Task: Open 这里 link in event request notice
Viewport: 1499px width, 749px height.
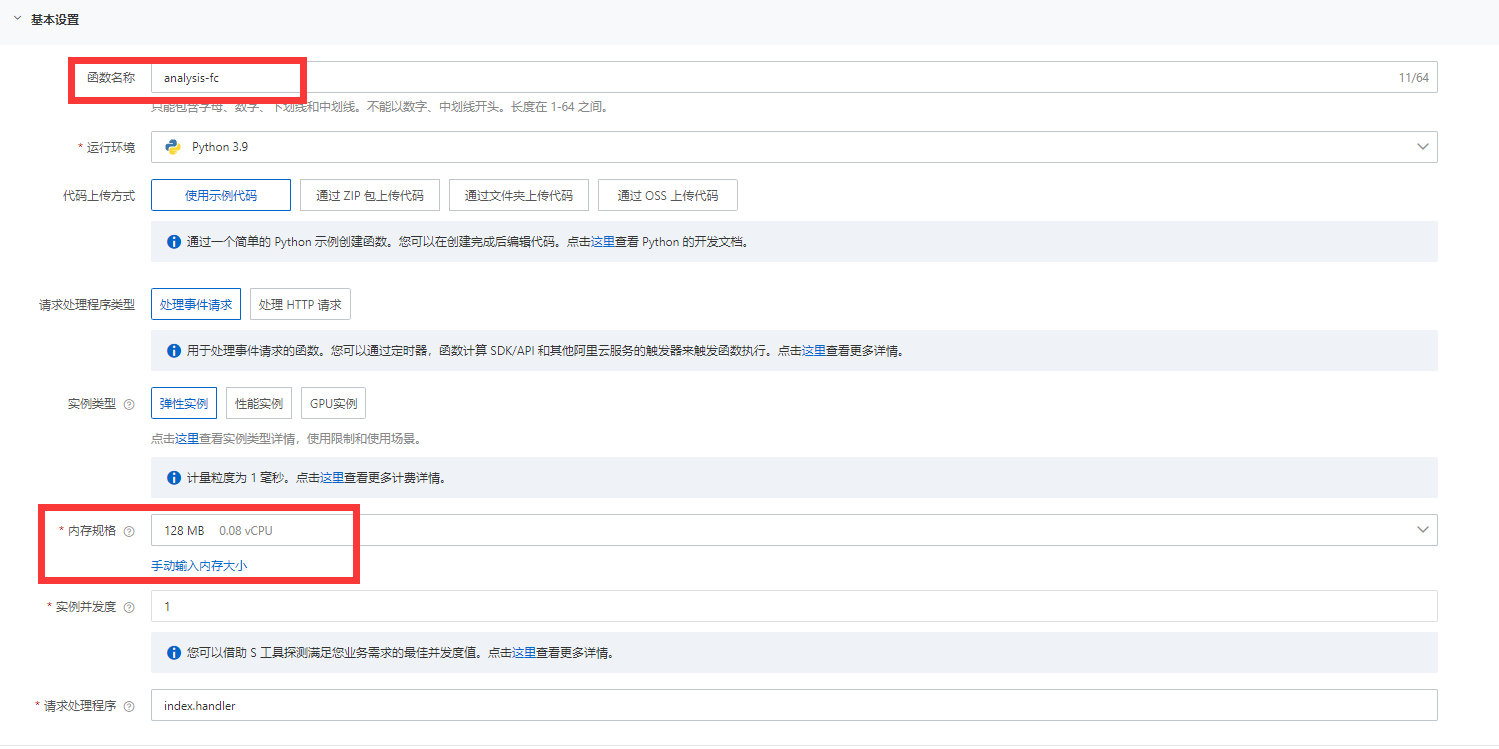Action: (814, 351)
